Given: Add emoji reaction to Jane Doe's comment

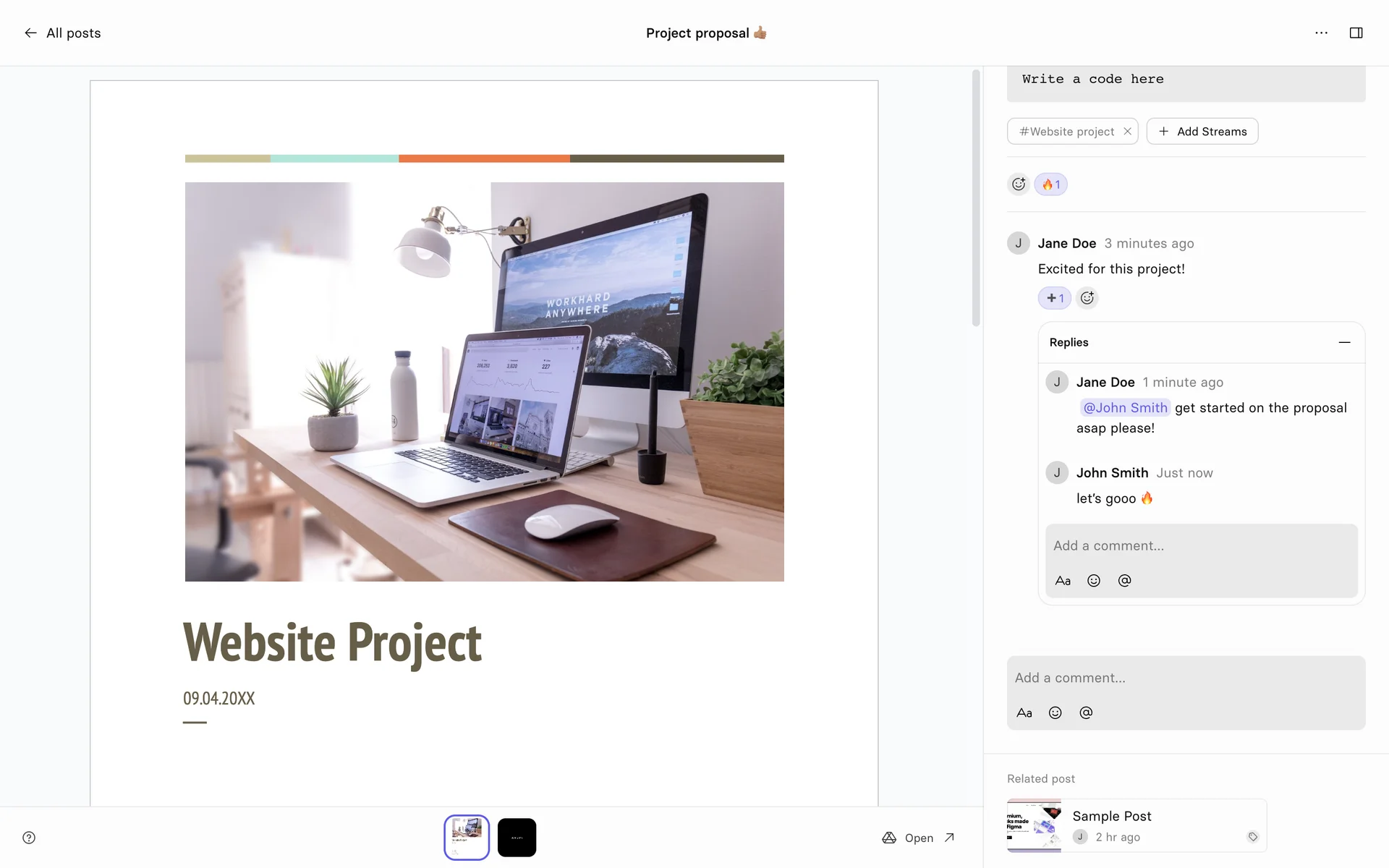Looking at the screenshot, I should pyautogui.click(x=1087, y=298).
